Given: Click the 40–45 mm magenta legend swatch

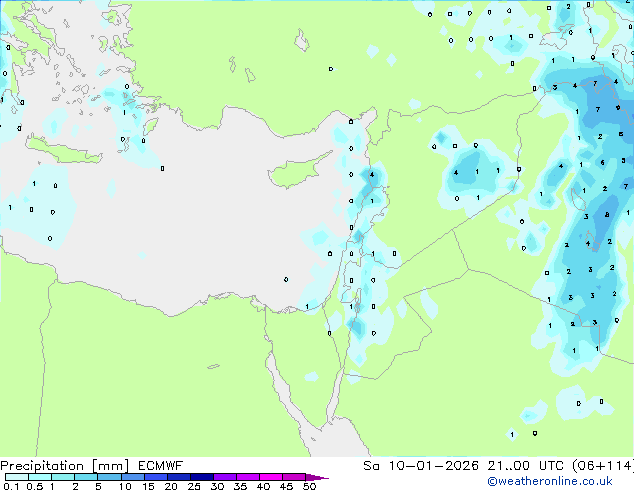Looking at the screenshot, I should (x=271, y=477).
